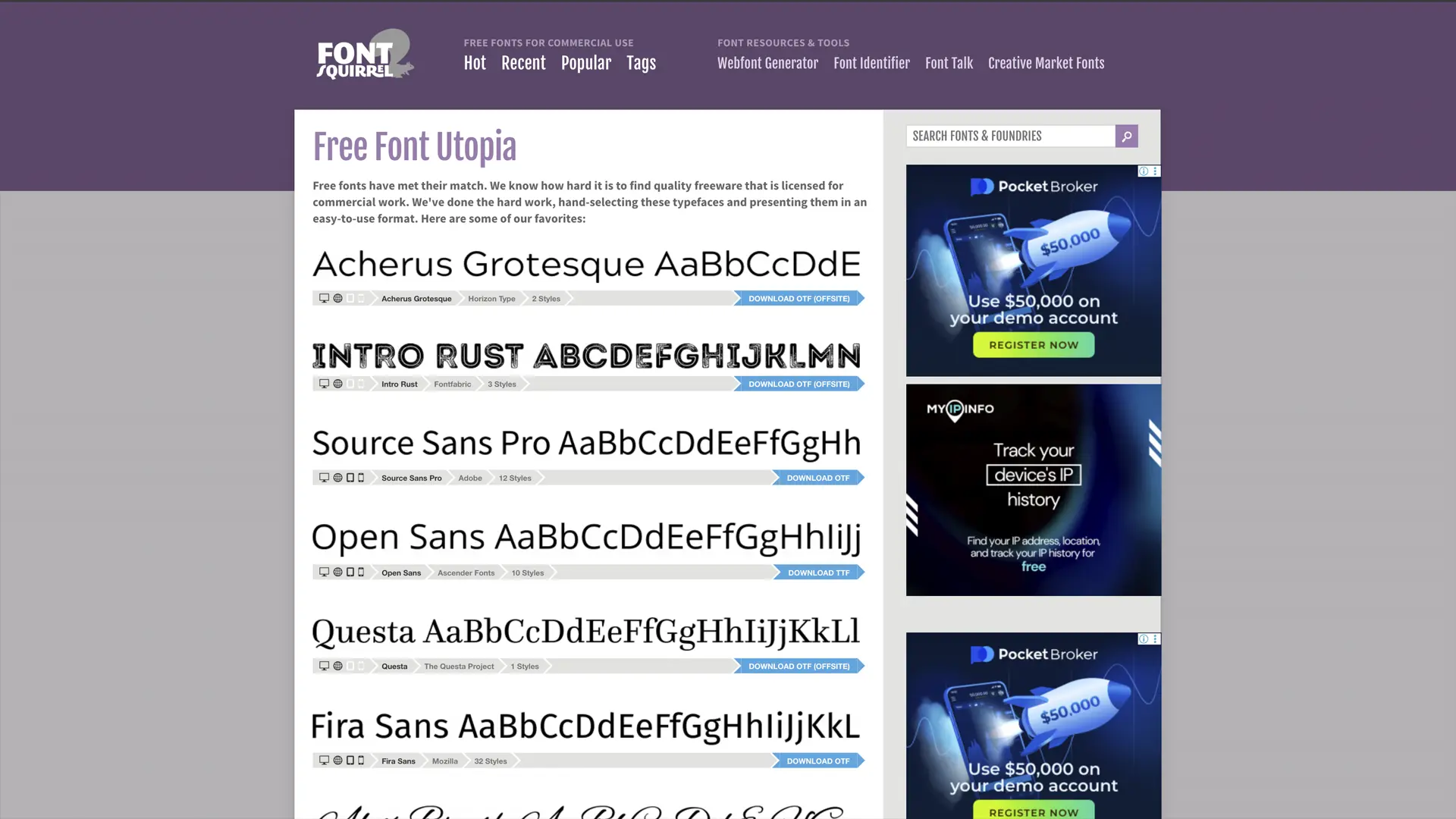Click desktop icon in Source Sans Pro row

point(324,478)
